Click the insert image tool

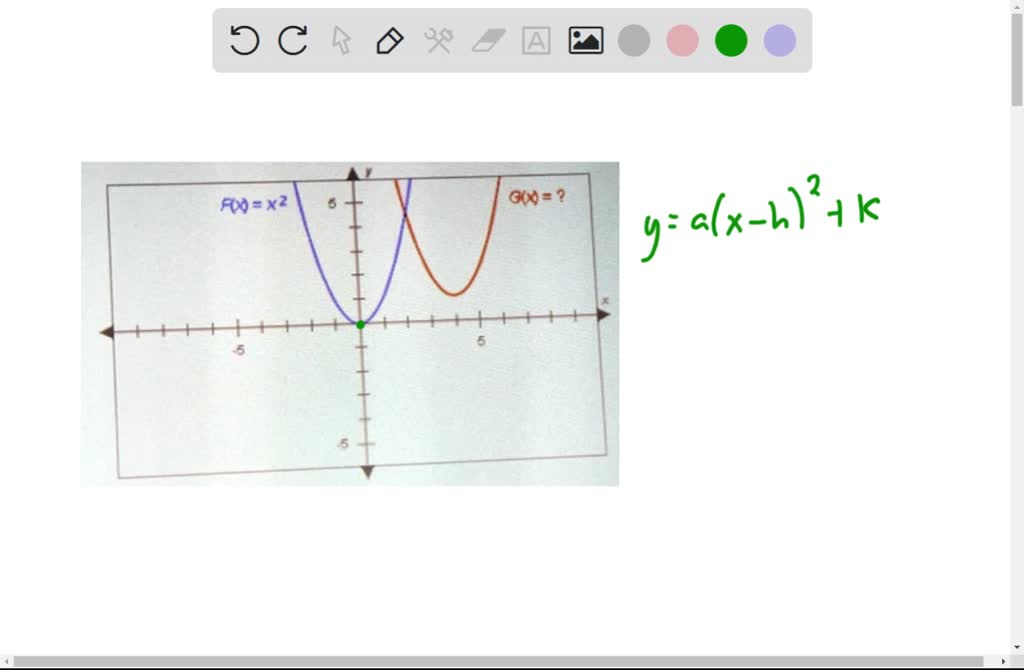click(x=585, y=40)
